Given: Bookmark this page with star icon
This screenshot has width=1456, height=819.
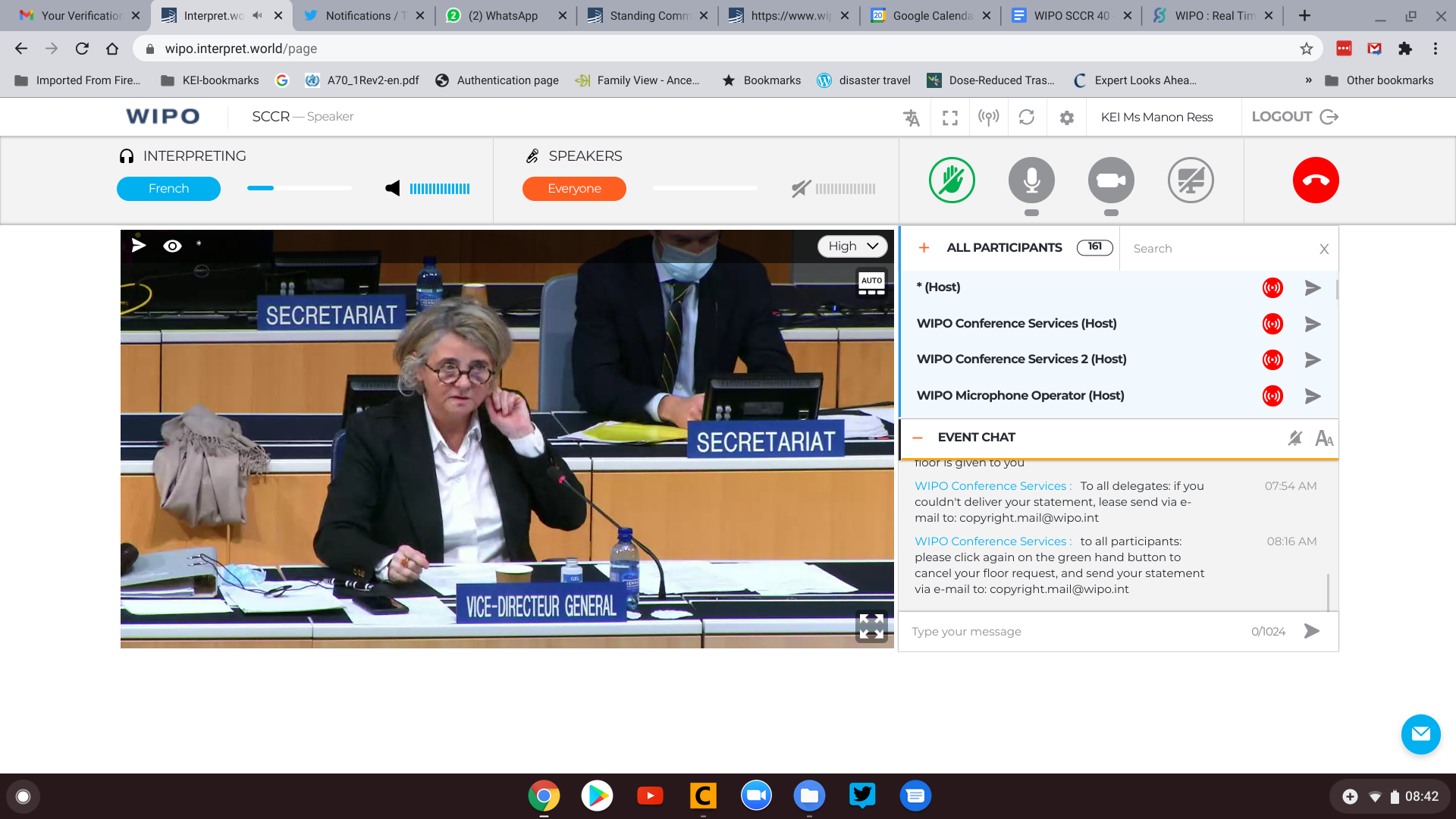Looking at the screenshot, I should point(1306,49).
